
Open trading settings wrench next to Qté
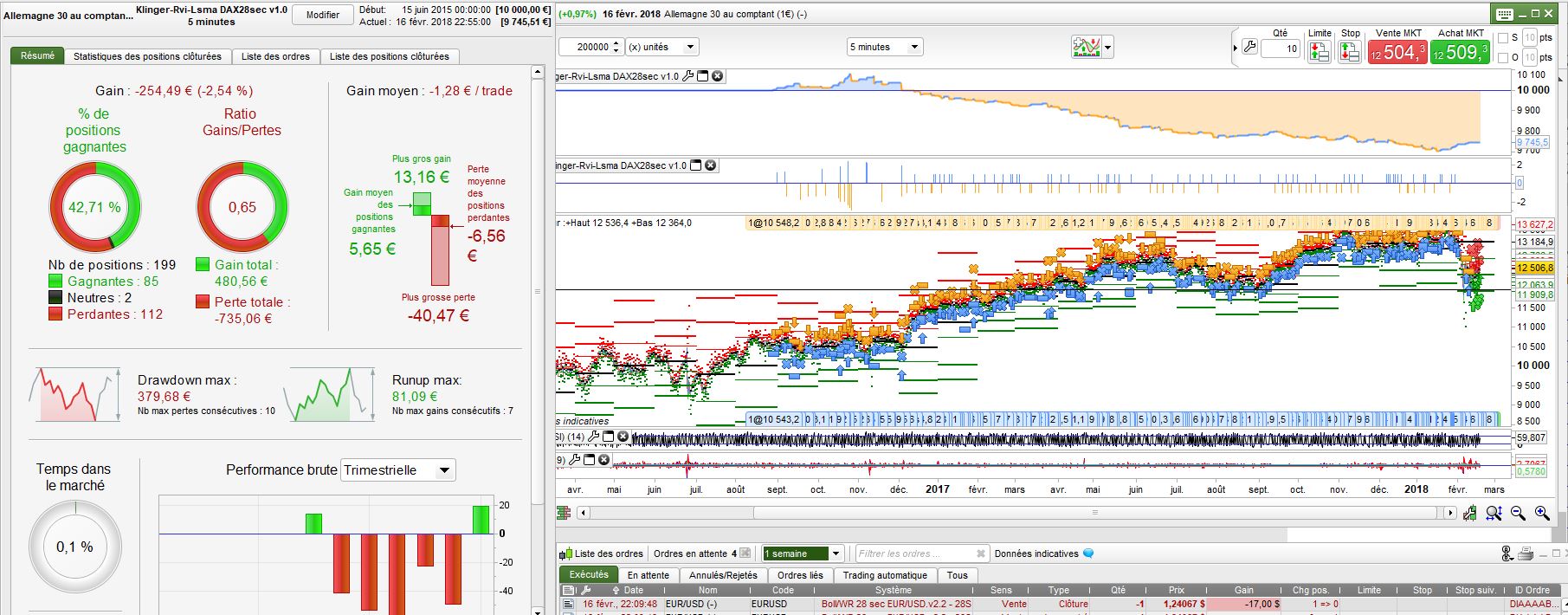1249,48
